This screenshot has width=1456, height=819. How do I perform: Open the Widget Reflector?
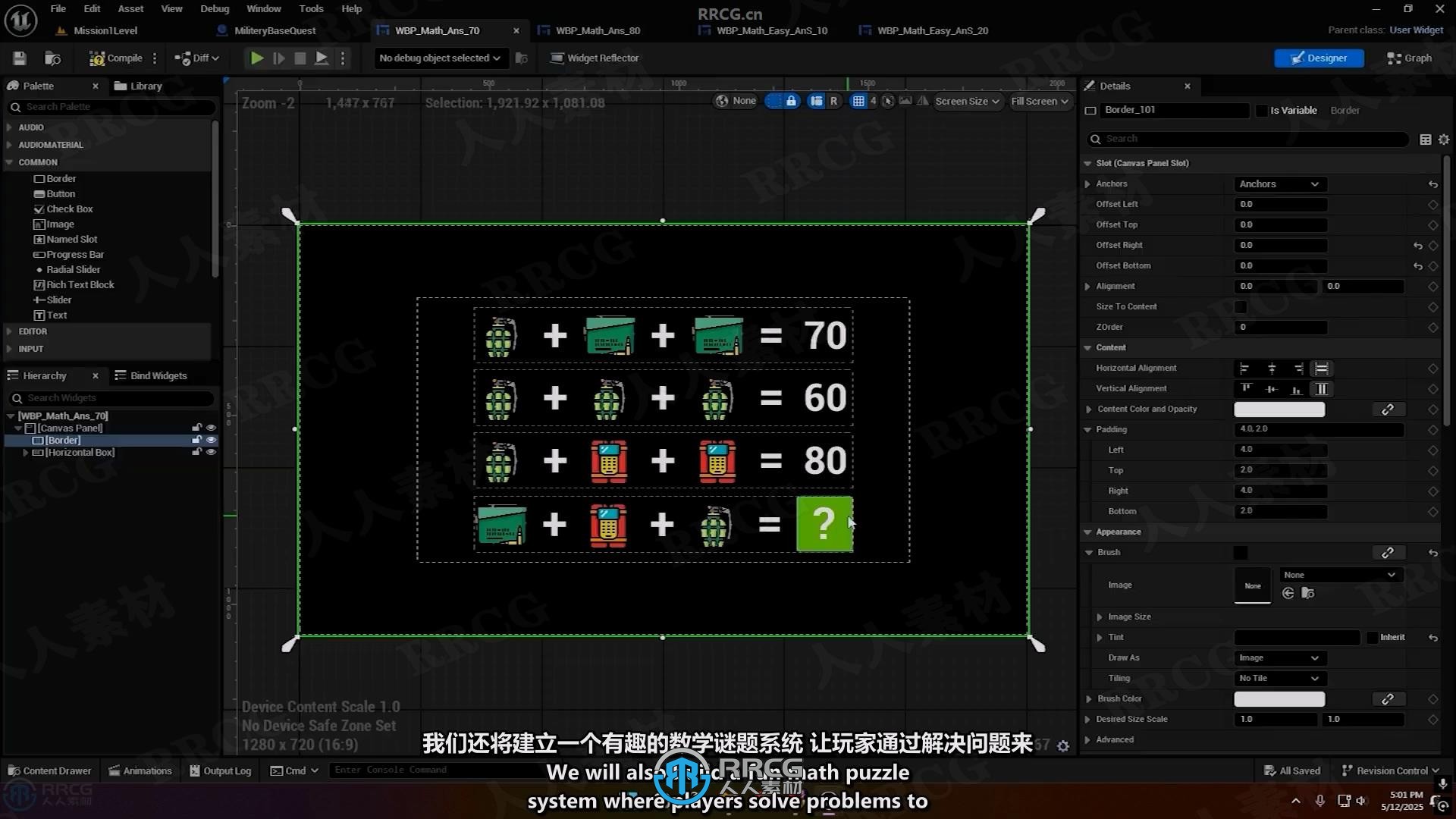(595, 58)
